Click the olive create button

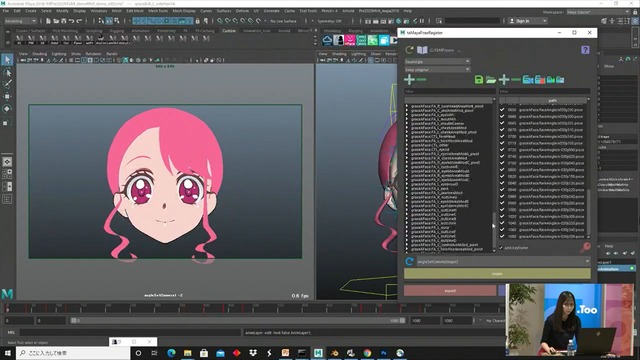pos(497,273)
